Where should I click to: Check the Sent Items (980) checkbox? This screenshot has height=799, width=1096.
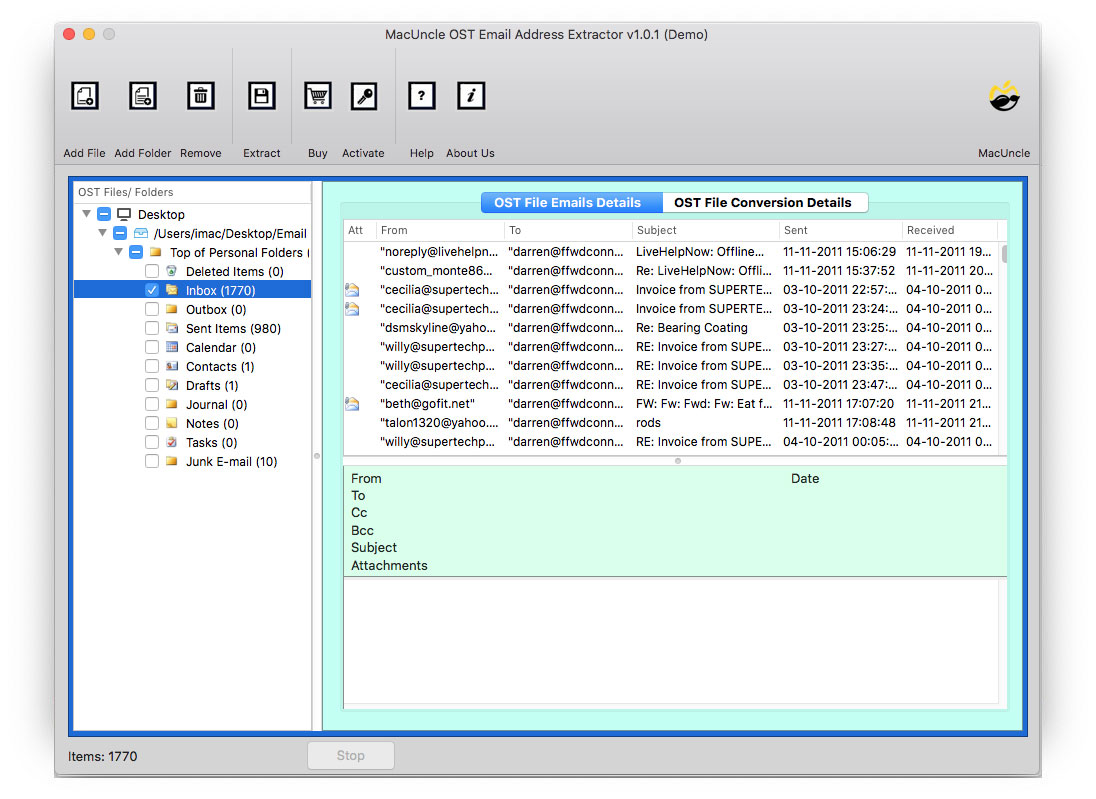coord(152,328)
